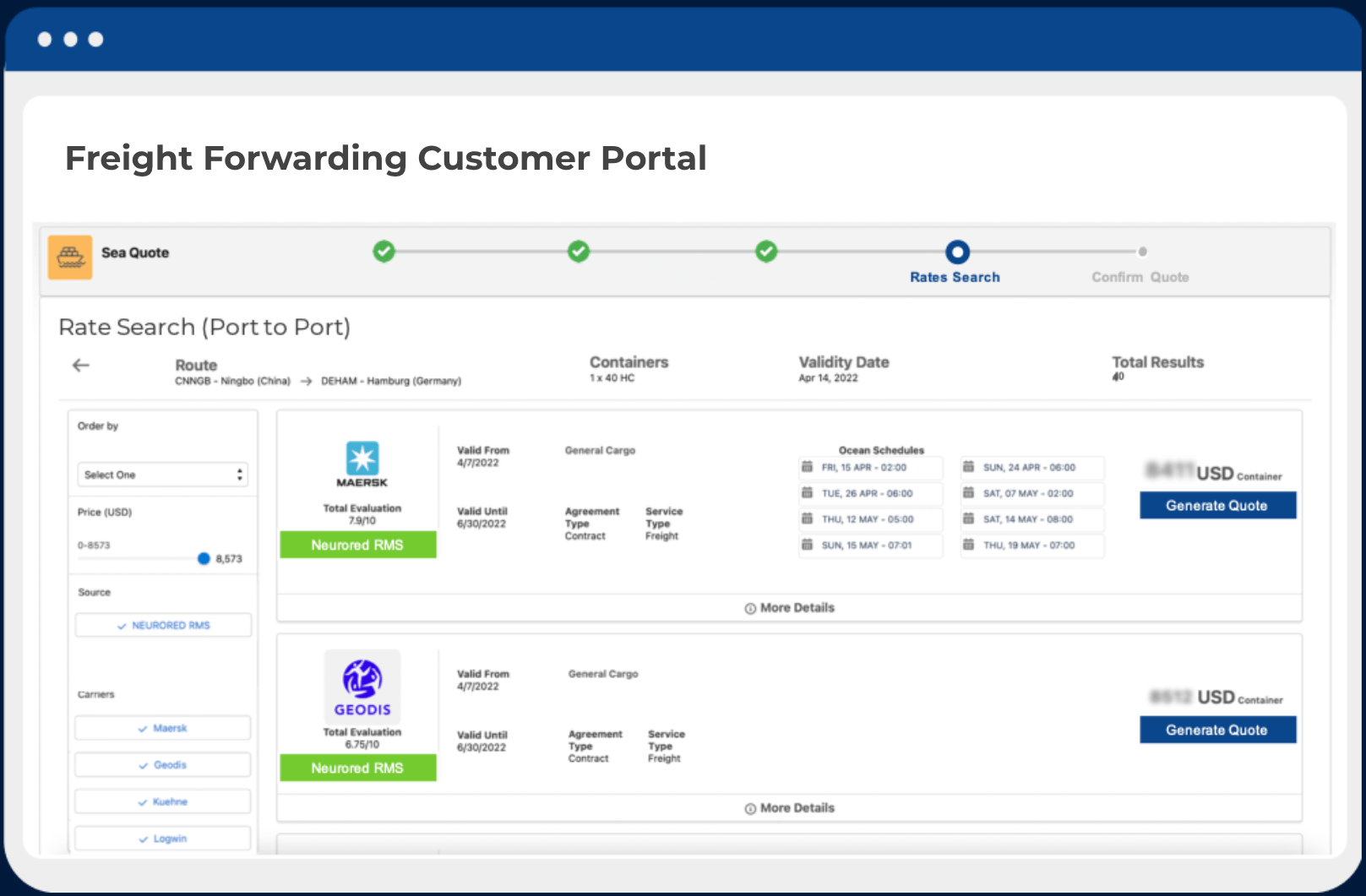Screen dimensions: 1366x896
Task: Click the Confirm Quote step label
Action: 1140,277
